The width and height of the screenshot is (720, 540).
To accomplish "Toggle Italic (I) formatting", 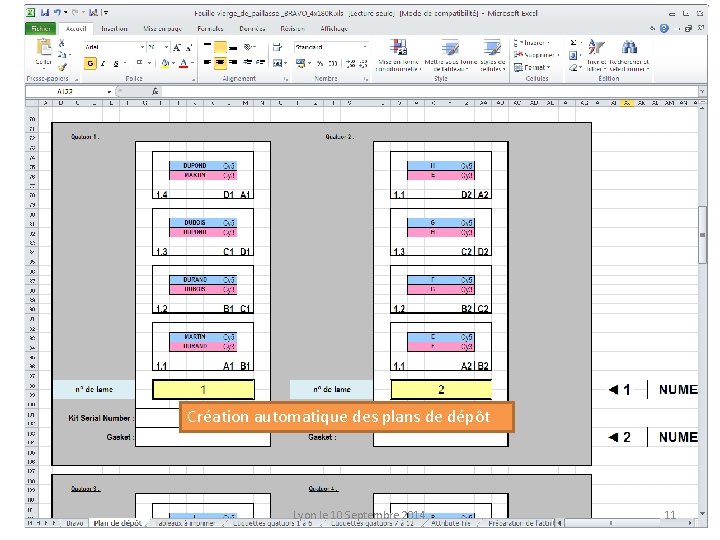I will (x=103, y=63).
